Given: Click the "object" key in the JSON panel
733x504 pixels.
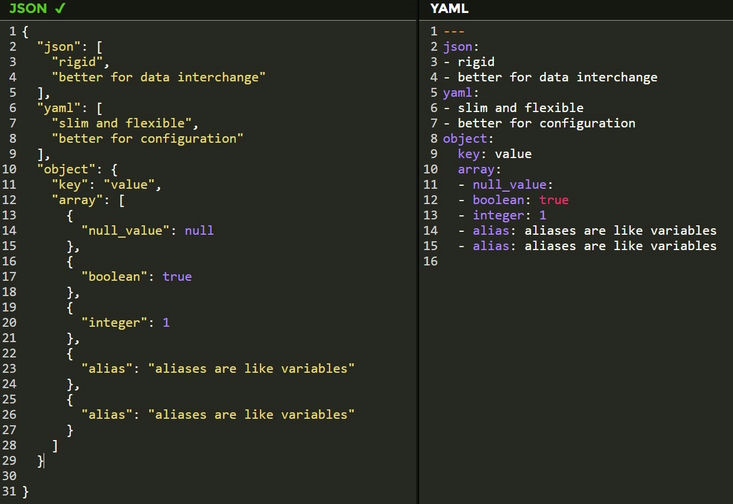Looking at the screenshot, I should (66, 169).
